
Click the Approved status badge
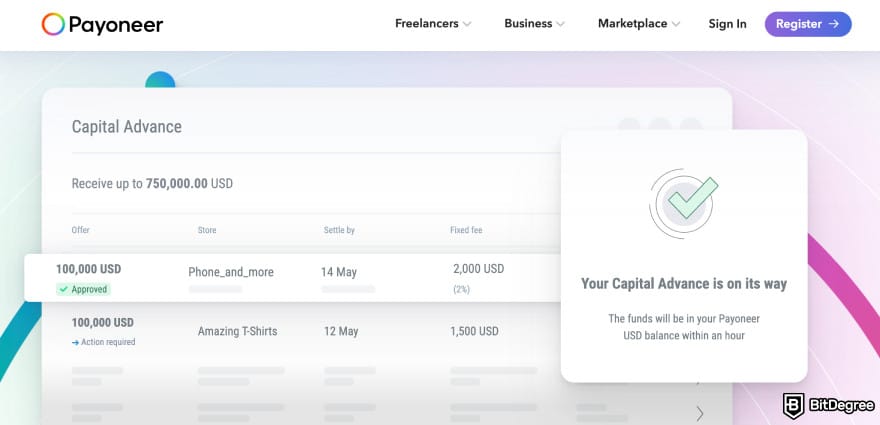click(84, 290)
